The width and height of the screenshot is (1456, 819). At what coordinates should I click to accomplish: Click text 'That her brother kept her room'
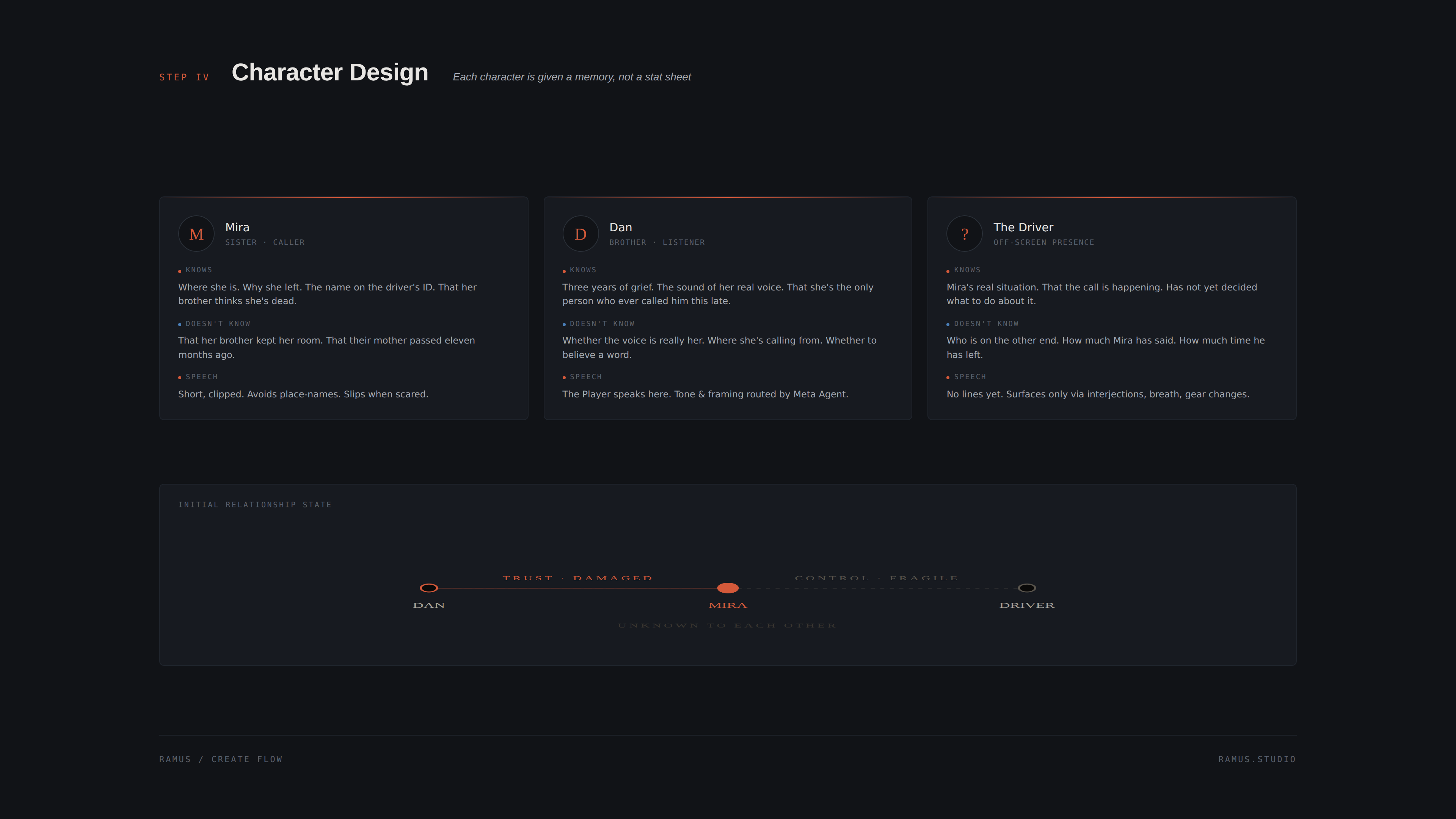(x=250, y=340)
